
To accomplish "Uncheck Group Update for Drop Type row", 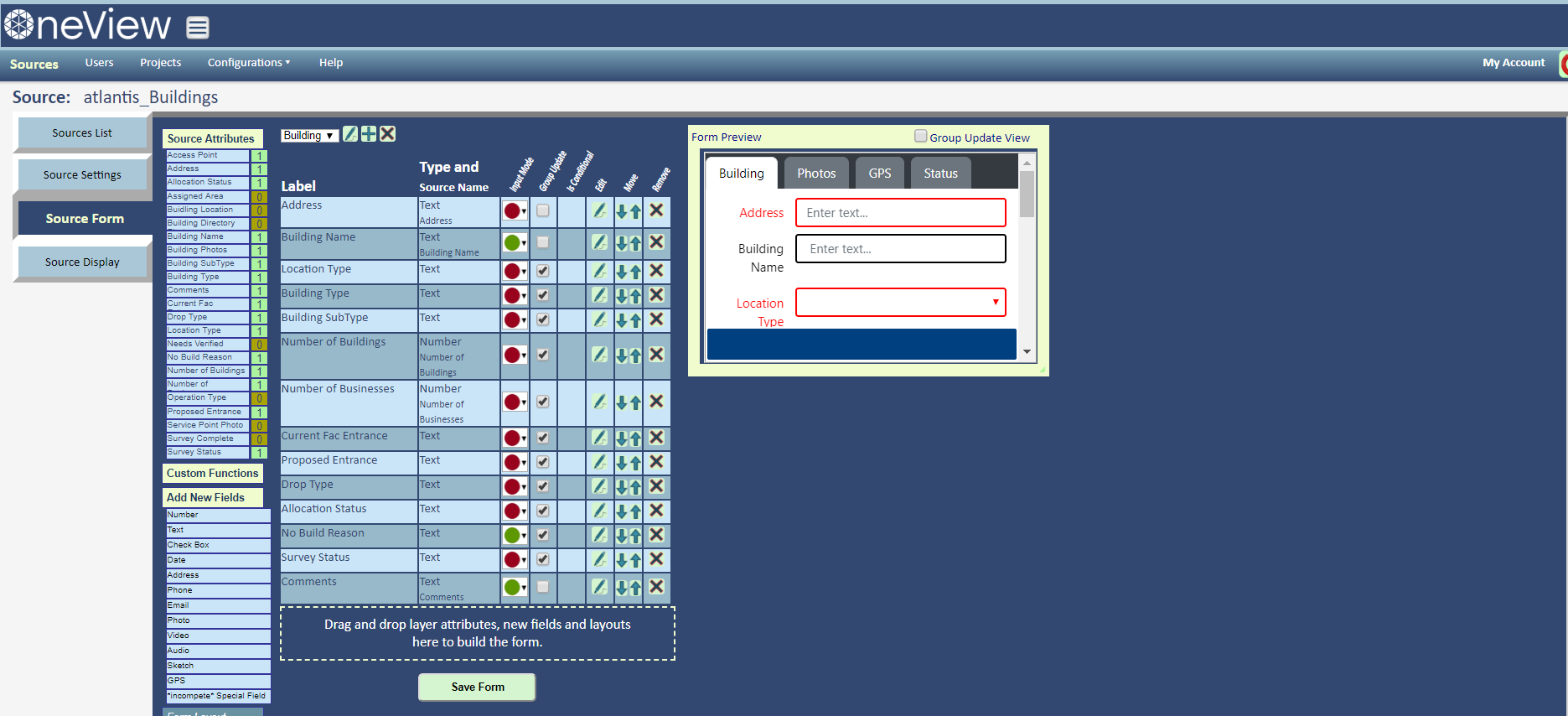I will click(543, 486).
